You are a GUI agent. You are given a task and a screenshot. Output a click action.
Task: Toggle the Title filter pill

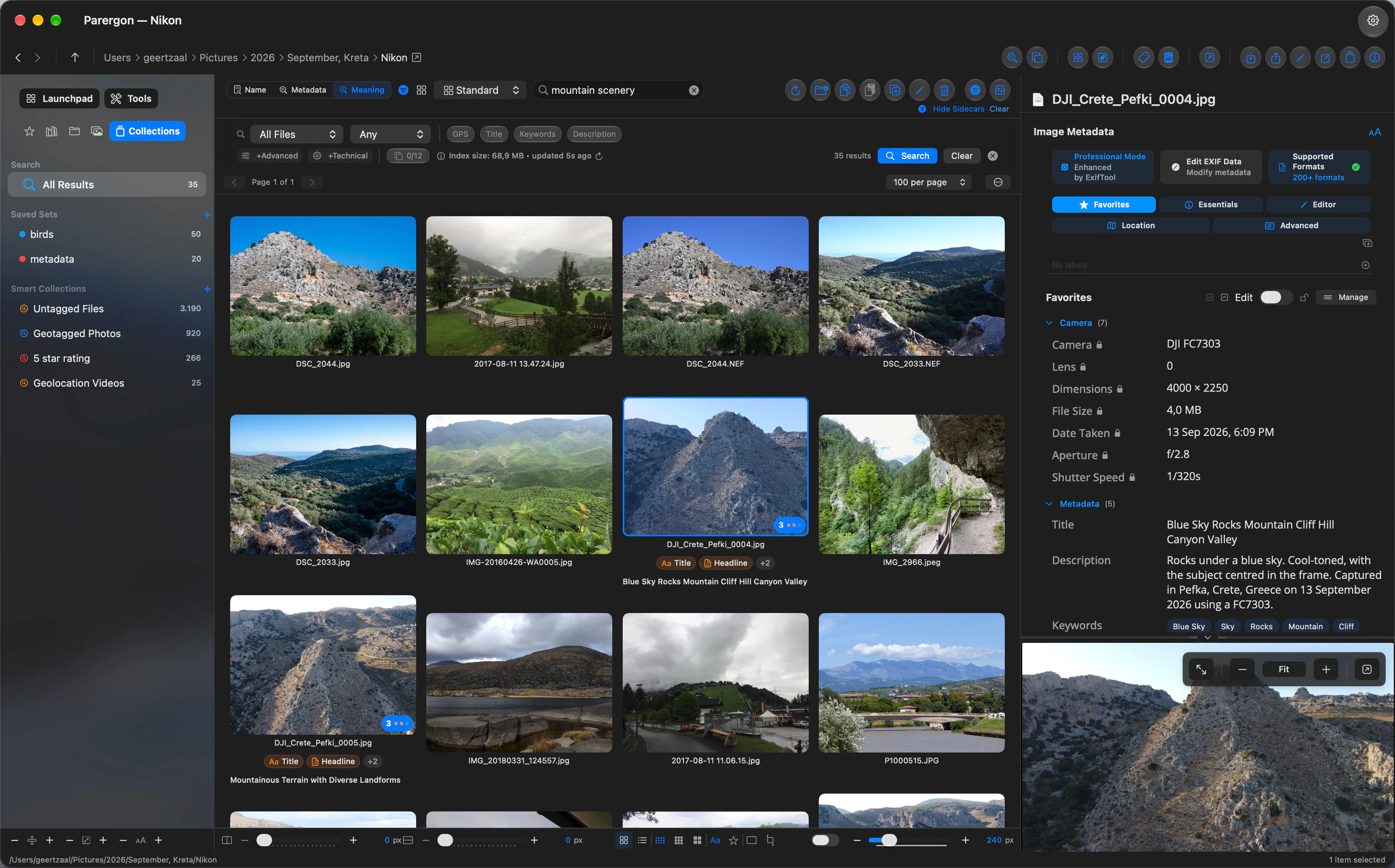tap(494, 134)
